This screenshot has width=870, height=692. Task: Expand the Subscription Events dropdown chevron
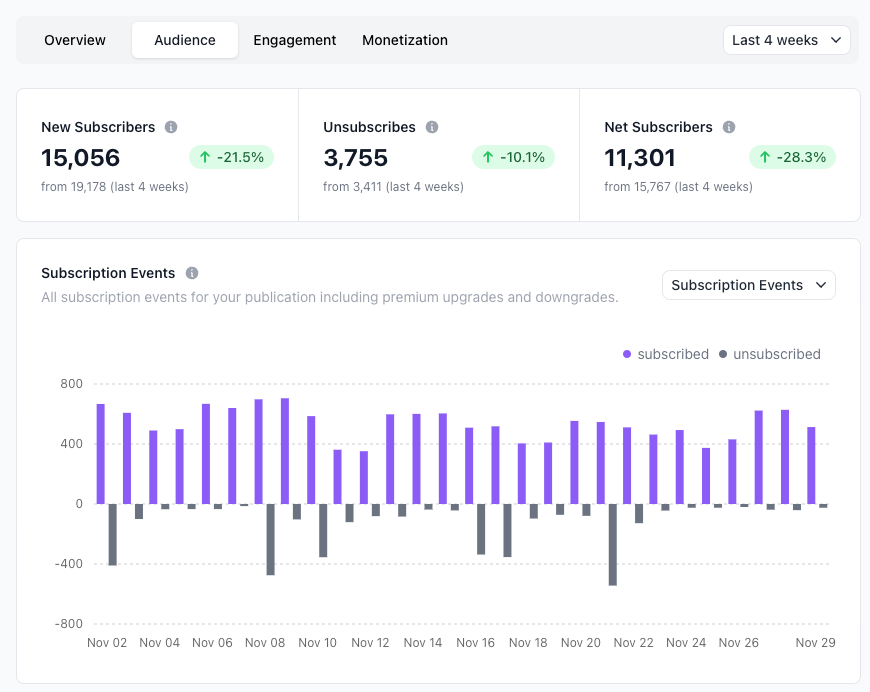(x=821, y=285)
